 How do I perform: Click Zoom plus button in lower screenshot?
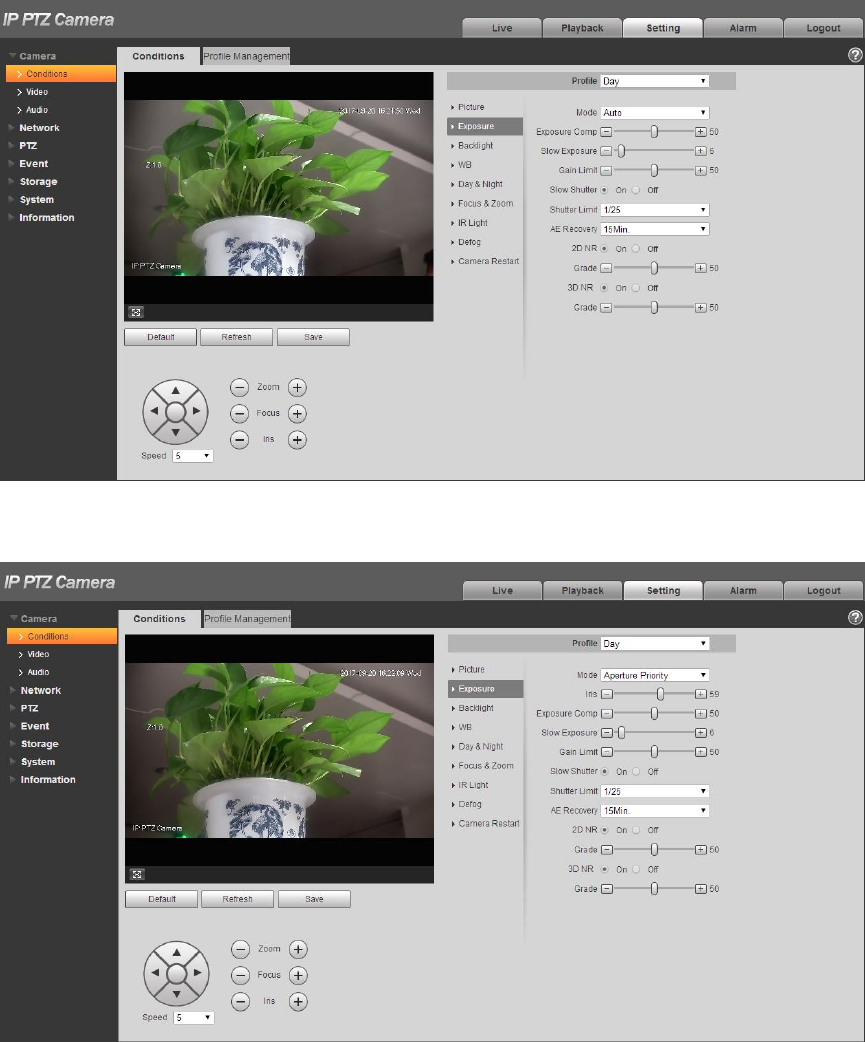click(x=298, y=950)
